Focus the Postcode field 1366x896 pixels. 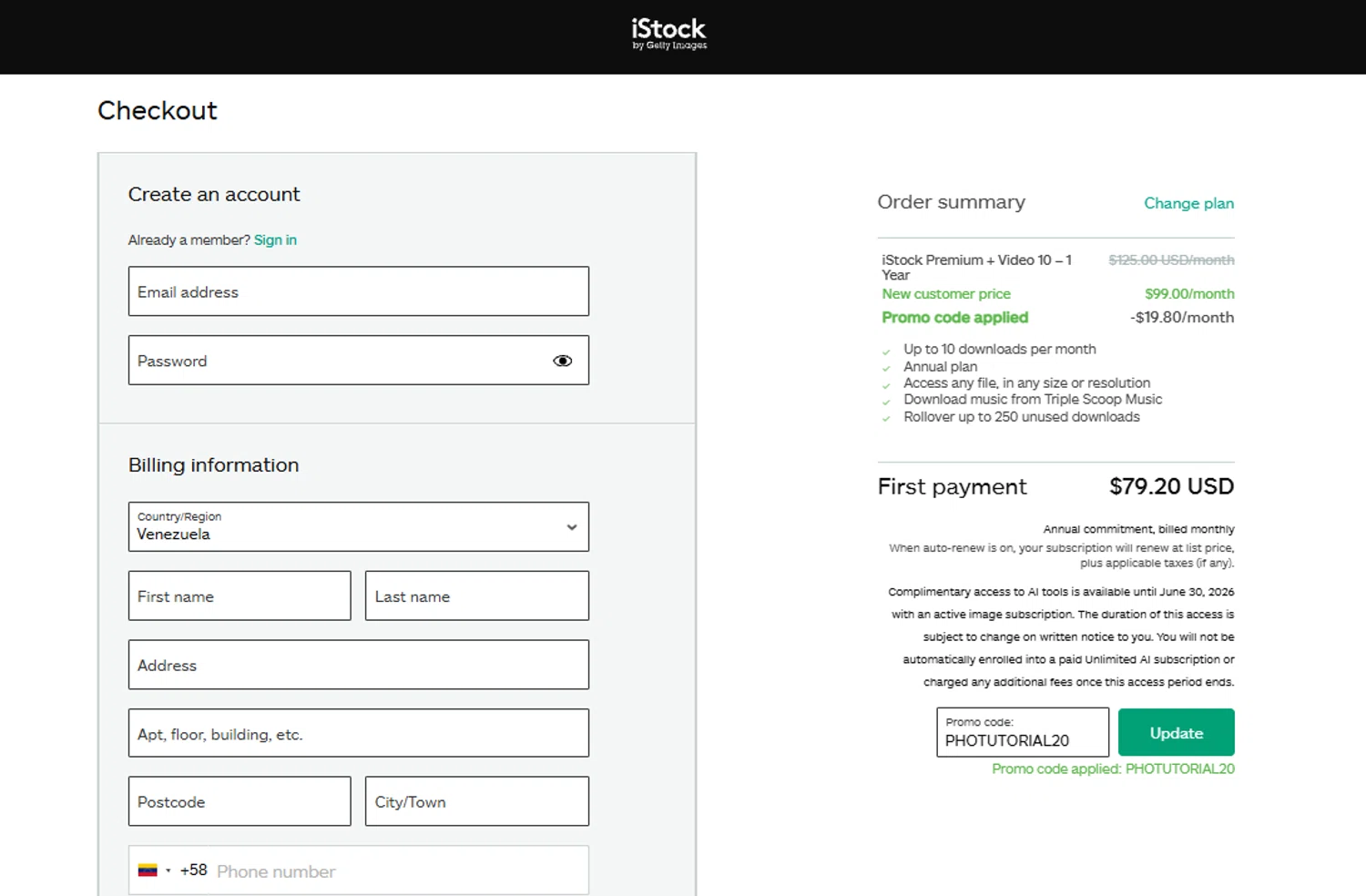coord(240,801)
